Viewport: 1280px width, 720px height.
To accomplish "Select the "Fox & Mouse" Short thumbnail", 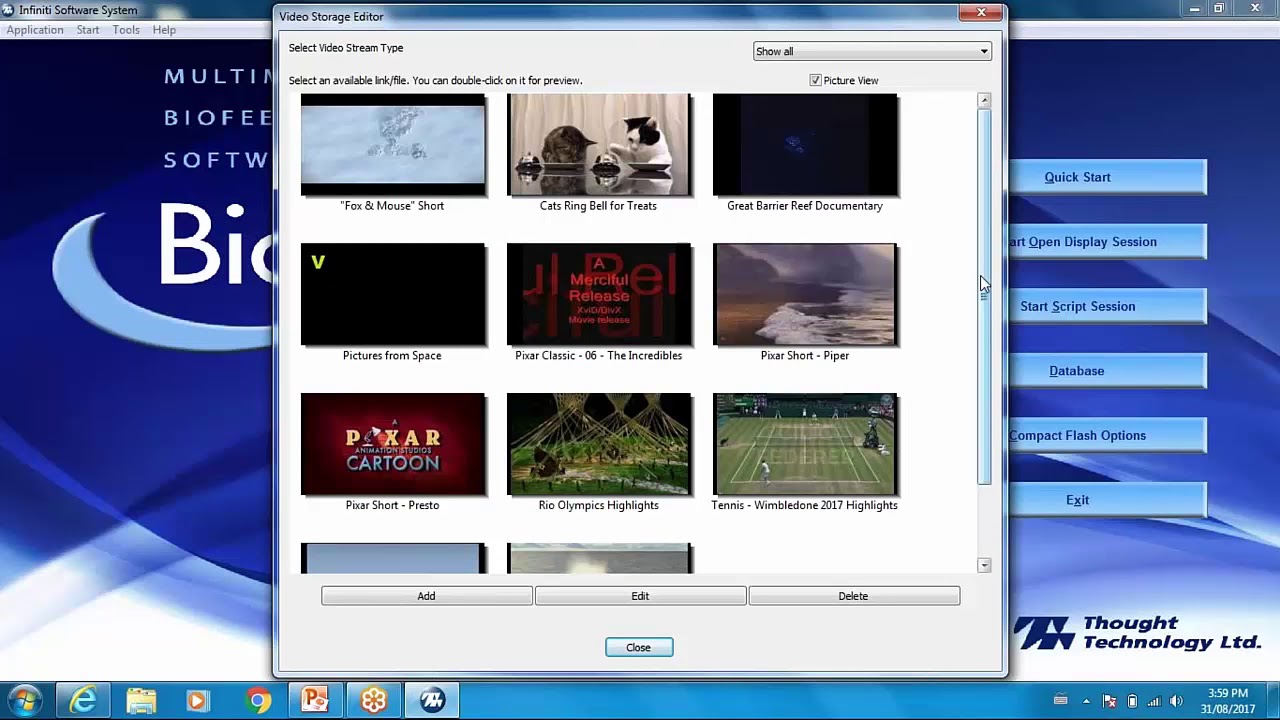I will (393, 145).
